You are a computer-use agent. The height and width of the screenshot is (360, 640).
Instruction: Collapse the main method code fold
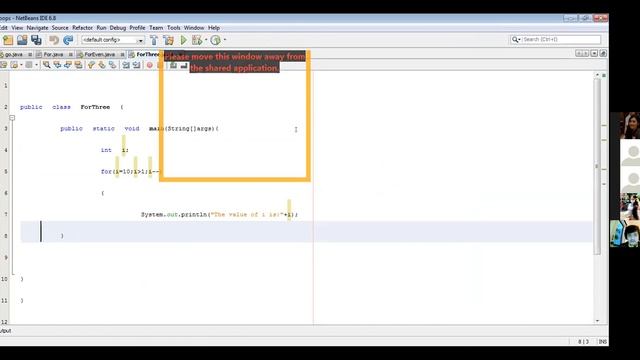point(12,118)
